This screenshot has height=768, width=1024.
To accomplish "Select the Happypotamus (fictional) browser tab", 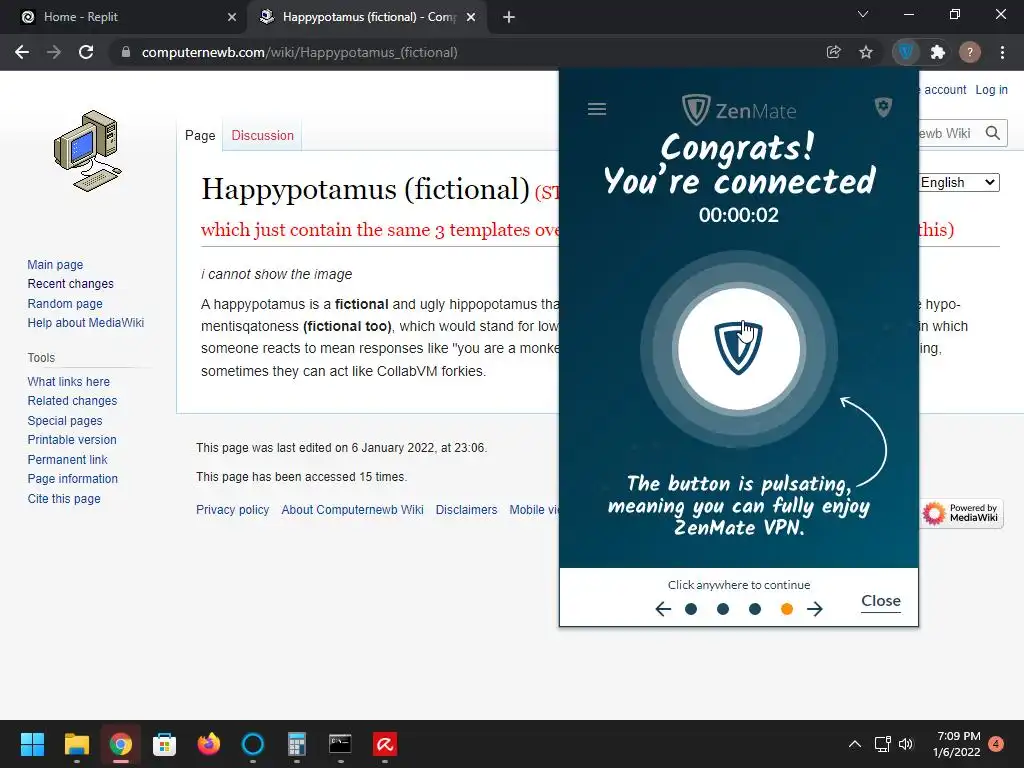I will (x=367, y=17).
